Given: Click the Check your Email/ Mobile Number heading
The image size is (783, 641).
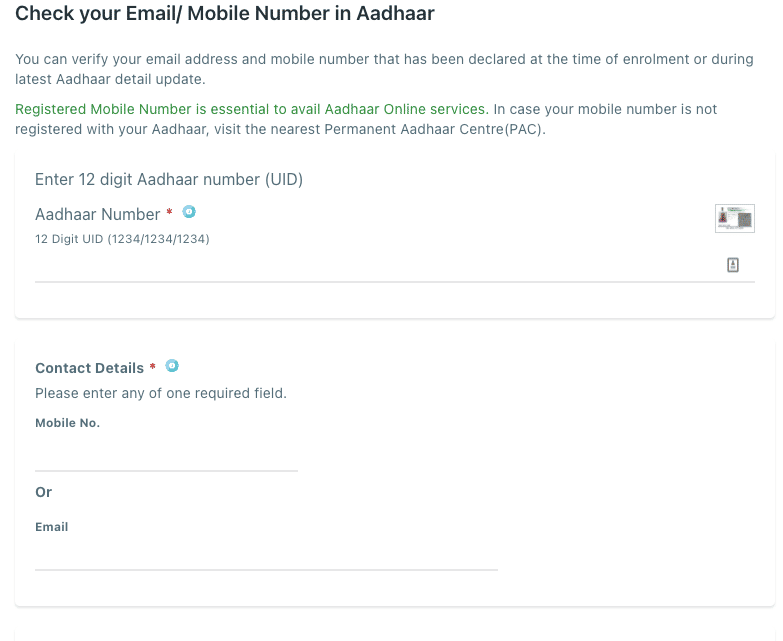Looking at the screenshot, I should [x=225, y=13].
